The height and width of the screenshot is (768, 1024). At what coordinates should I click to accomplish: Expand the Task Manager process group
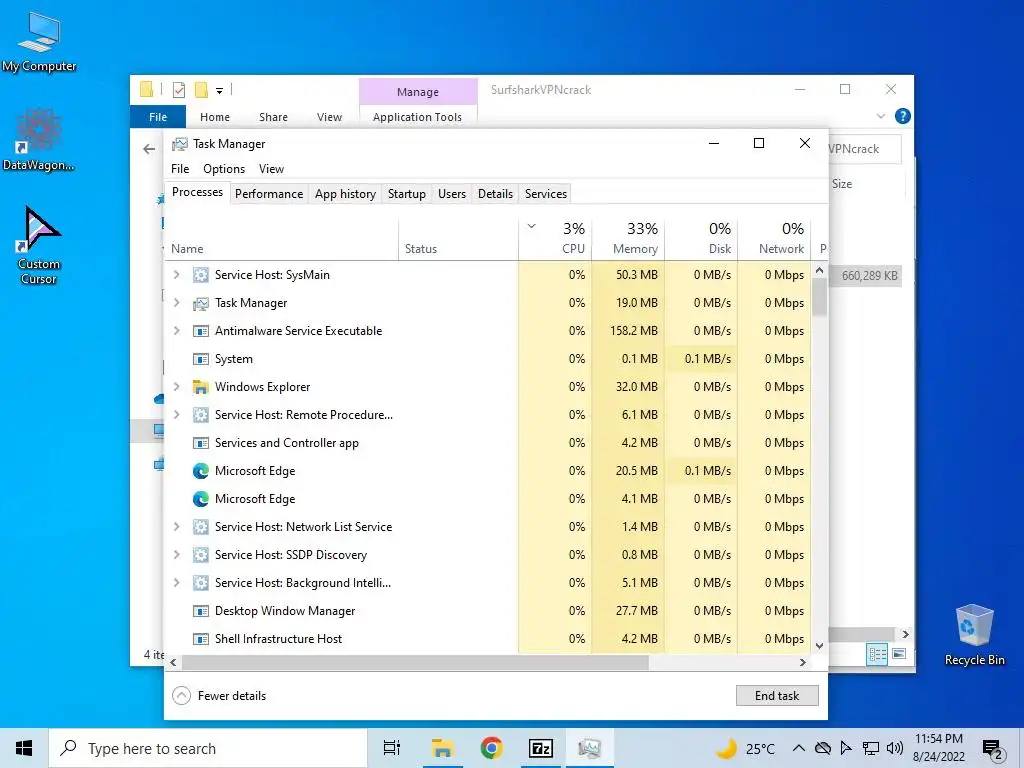[x=176, y=303]
